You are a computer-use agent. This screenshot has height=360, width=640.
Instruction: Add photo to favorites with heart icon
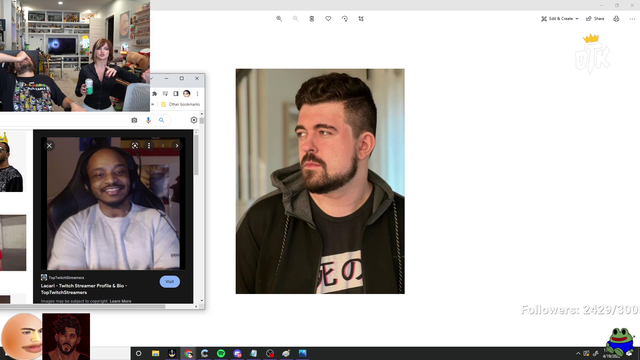(x=328, y=19)
